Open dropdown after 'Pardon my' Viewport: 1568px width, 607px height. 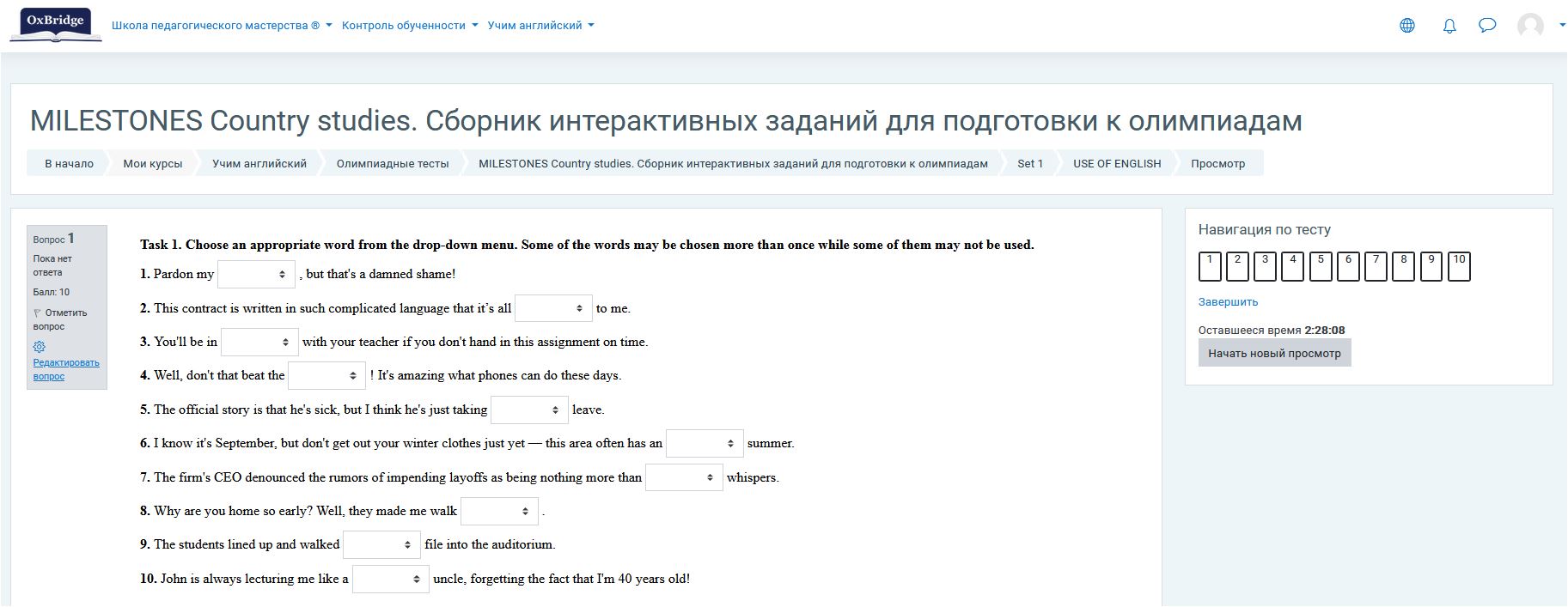click(x=256, y=275)
